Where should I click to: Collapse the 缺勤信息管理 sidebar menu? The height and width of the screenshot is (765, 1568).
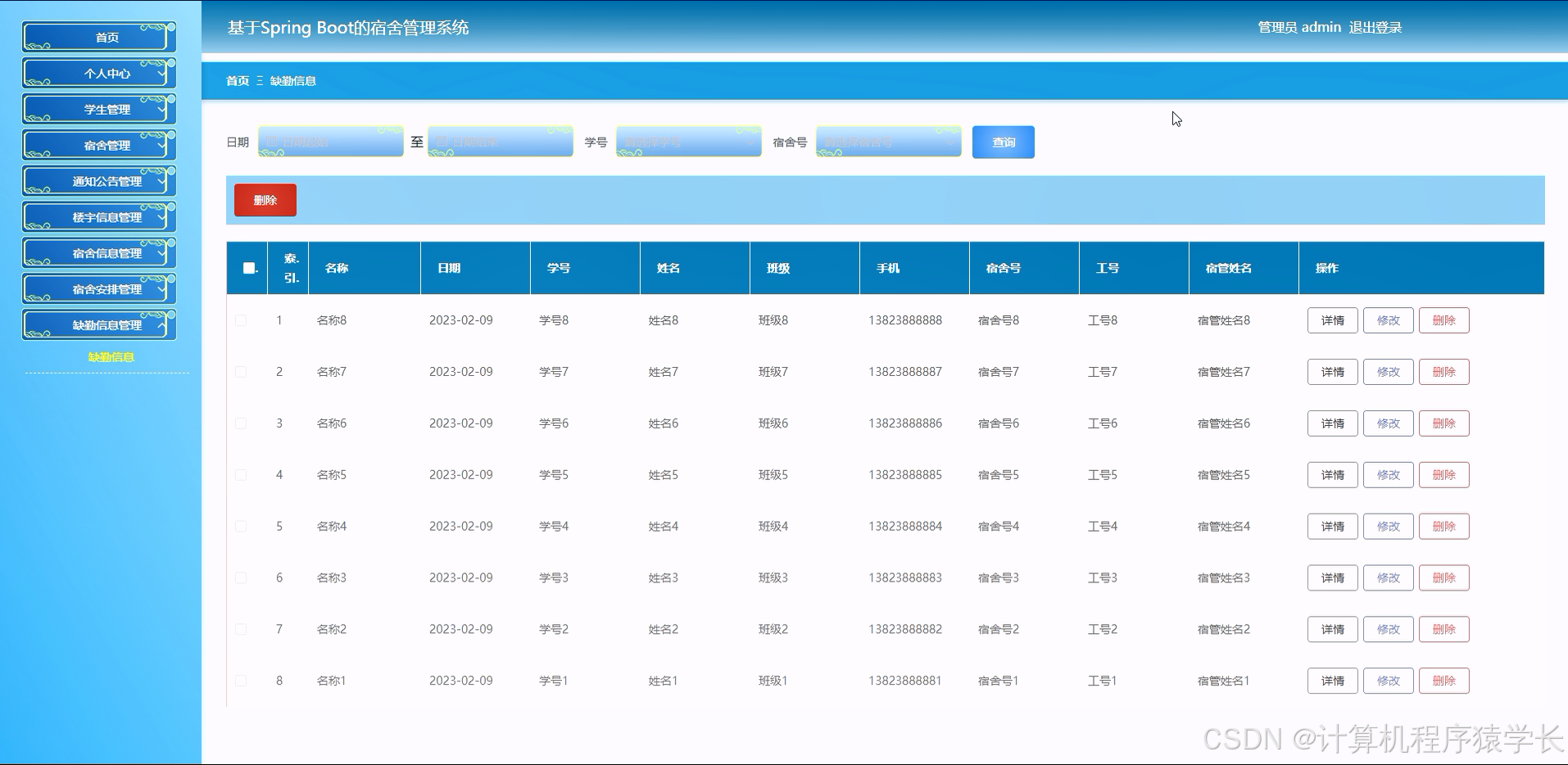click(x=99, y=325)
